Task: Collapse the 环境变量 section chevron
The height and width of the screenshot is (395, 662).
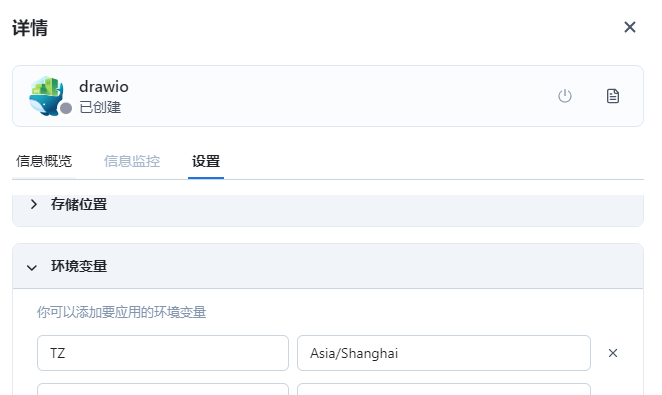Action: point(32,268)
